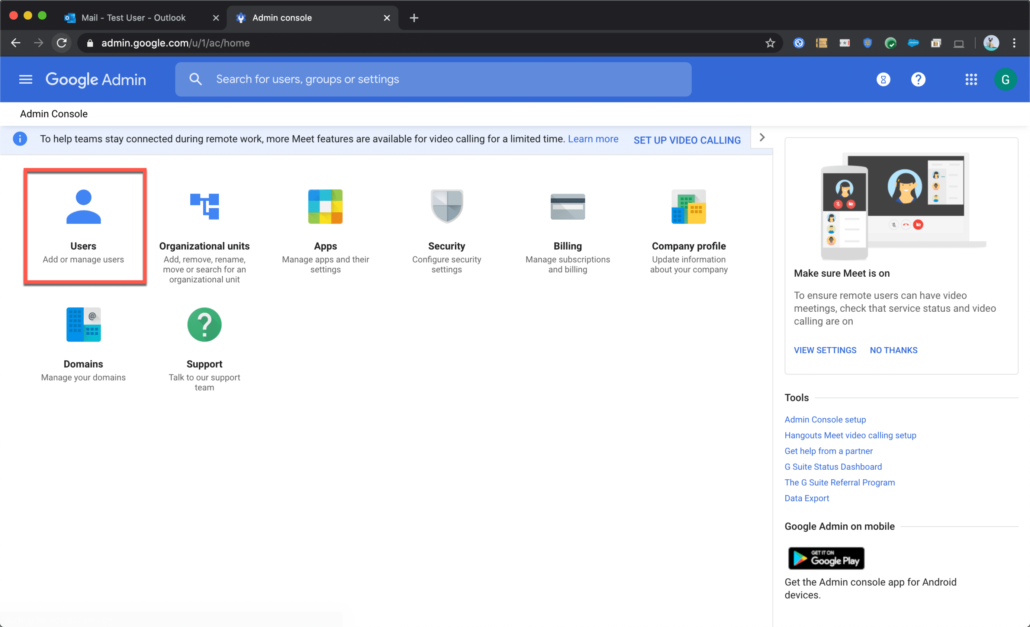The width and height of the screenshot is (1030, 627).
Task: Click VIEW SETTINGS in Meet card
Action: (x=825, y=350)
